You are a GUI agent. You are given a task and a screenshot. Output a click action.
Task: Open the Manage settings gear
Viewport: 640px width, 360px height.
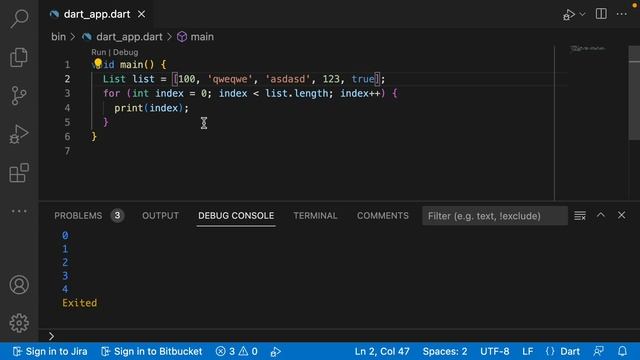point(19,323)
